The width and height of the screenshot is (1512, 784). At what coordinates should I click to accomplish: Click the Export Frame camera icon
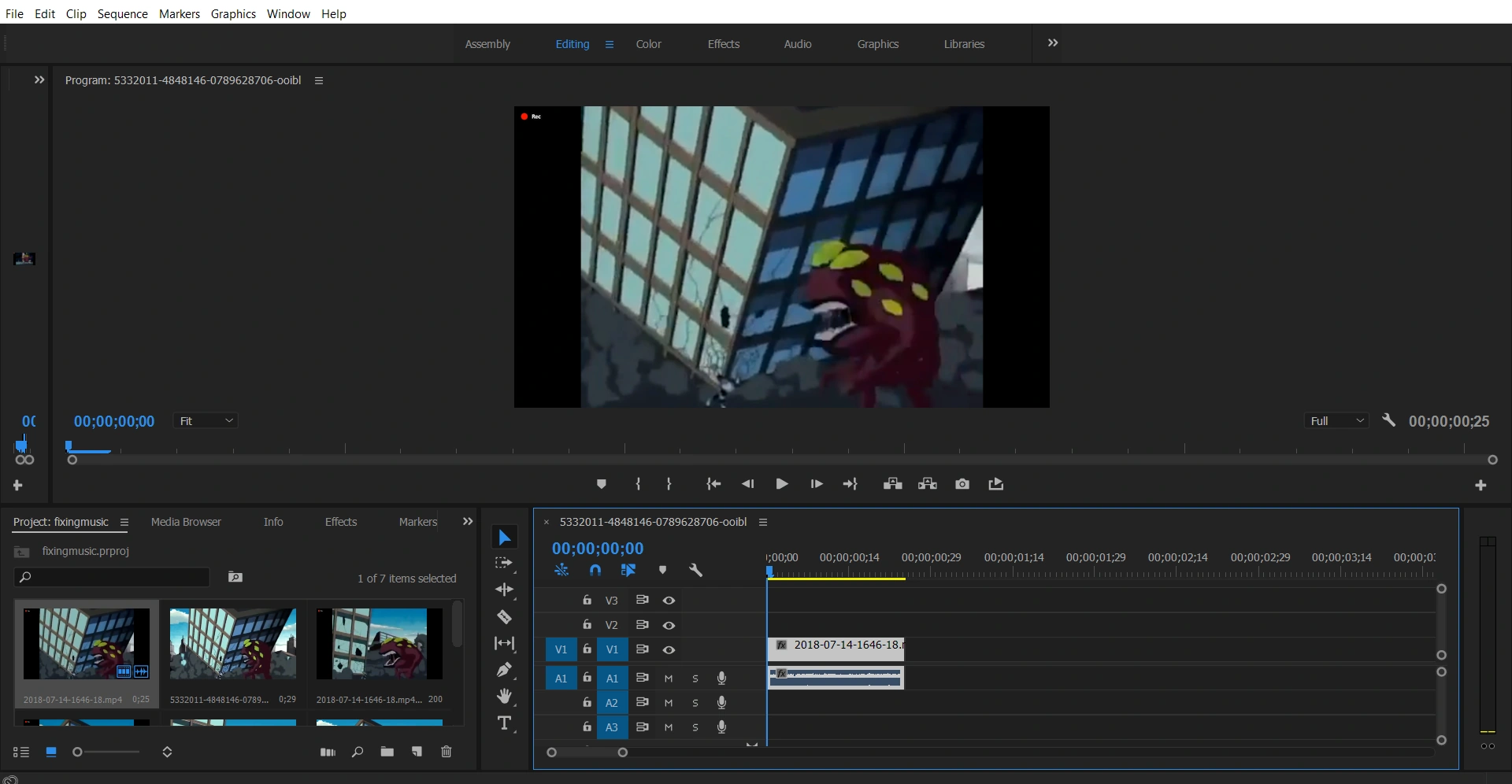962,484
